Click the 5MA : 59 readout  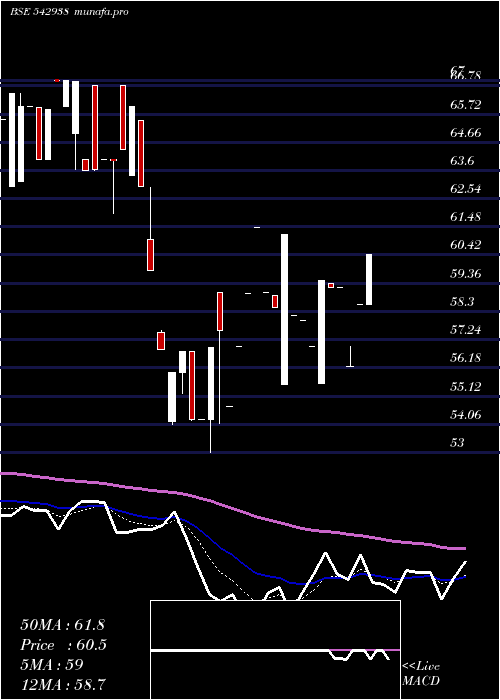[x=52, y=665]
